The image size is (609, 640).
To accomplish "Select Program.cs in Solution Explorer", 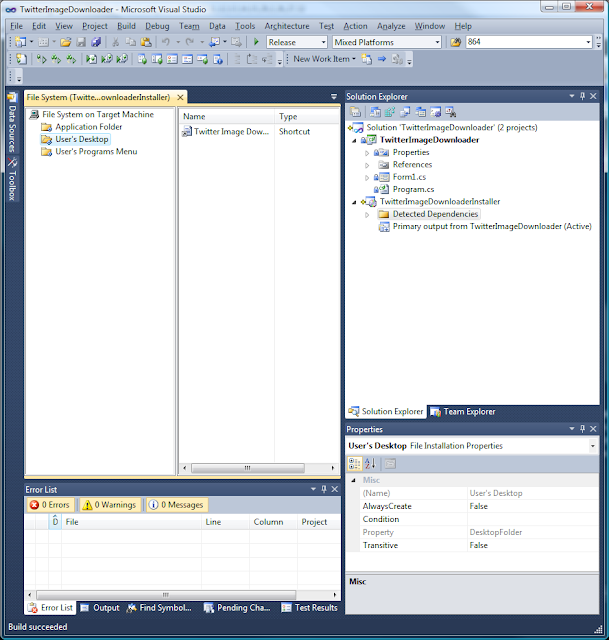I will [x=413, y=189].
